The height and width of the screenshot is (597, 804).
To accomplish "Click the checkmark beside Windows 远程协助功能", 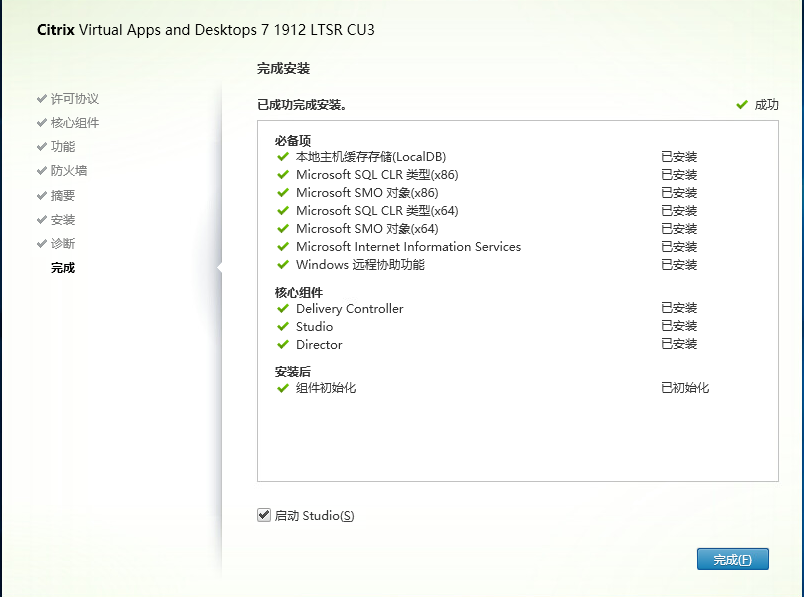I will [283, 265].
